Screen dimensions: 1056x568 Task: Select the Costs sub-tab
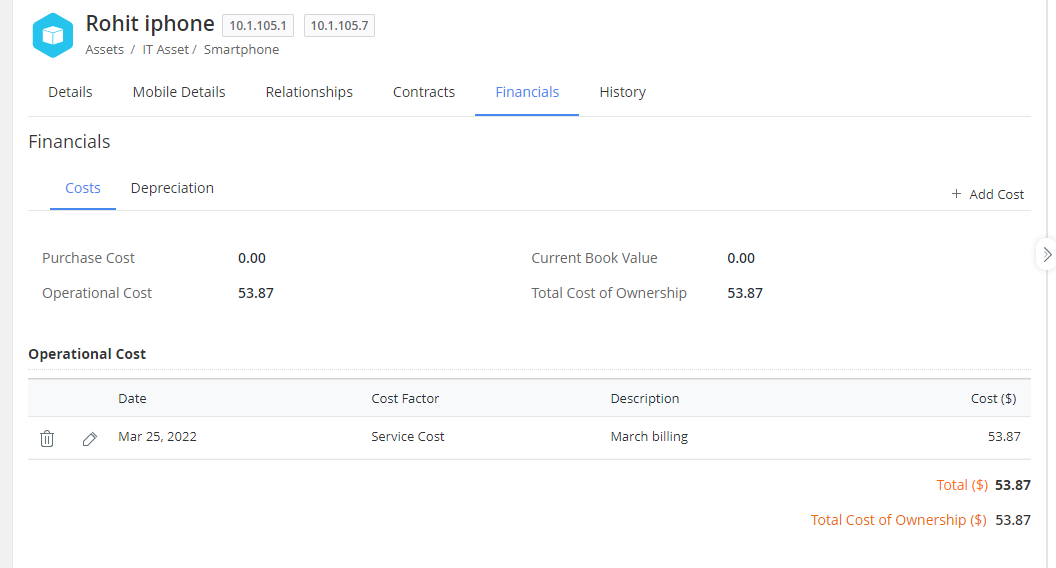[83, 188]
